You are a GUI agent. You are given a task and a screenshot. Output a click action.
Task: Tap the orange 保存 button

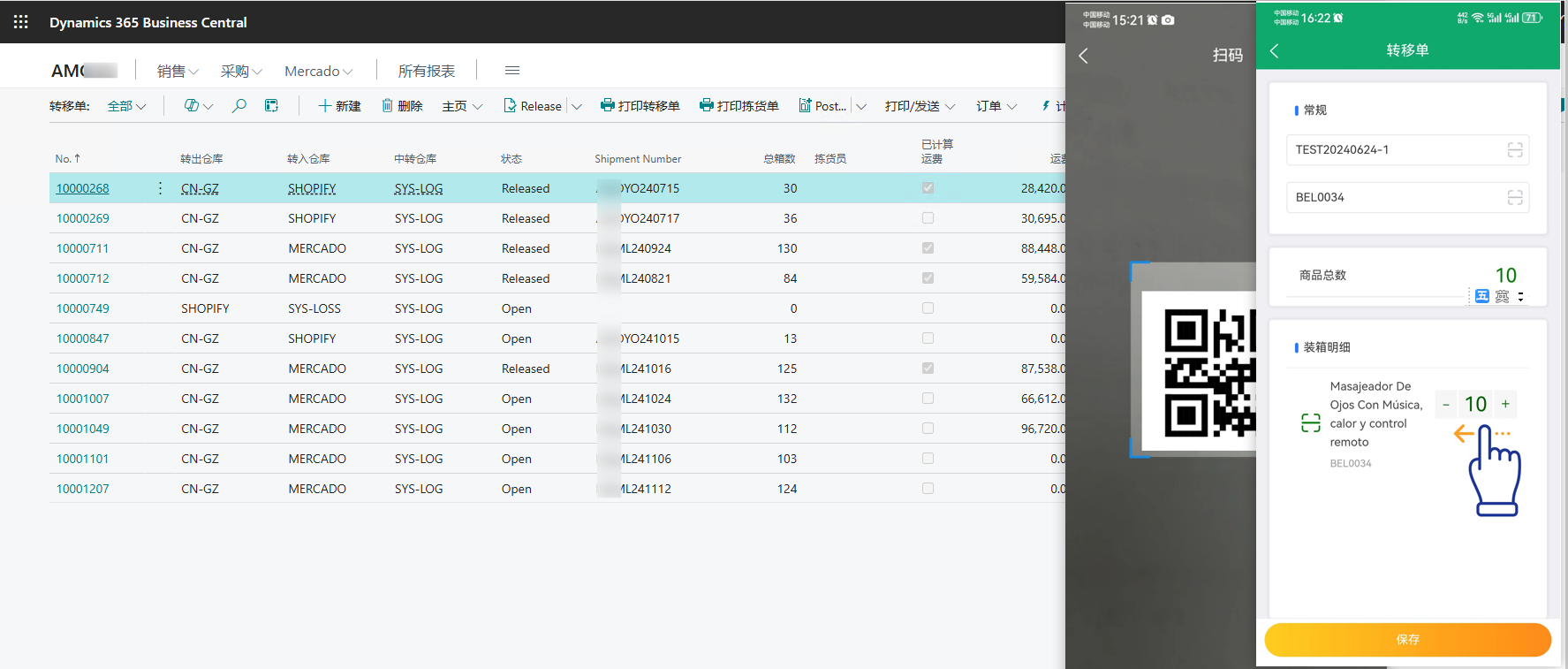coord(1407,639)
